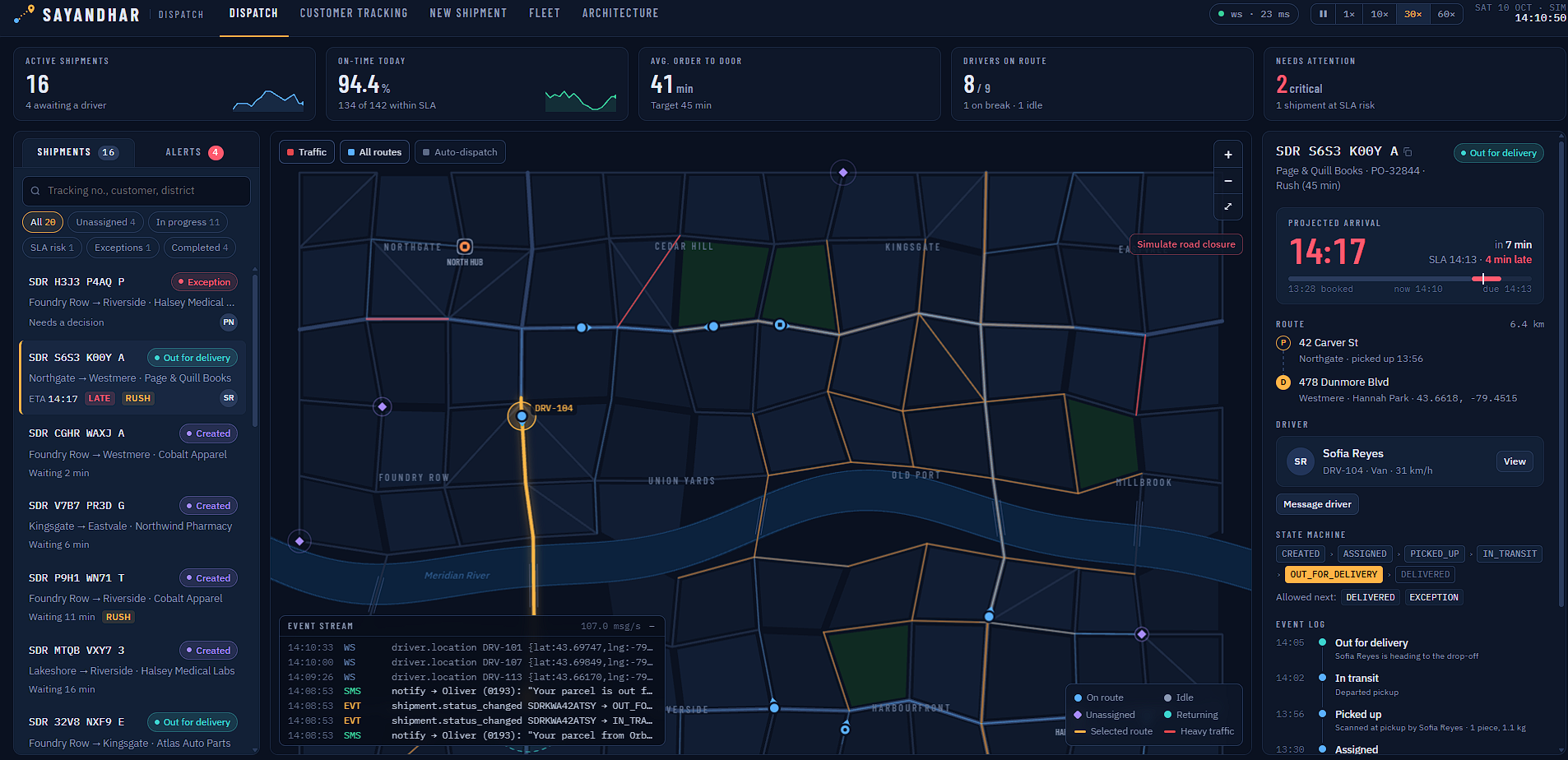Filter shipments by Unassigned
This screenshot has height=760, width=1568.
106,222
